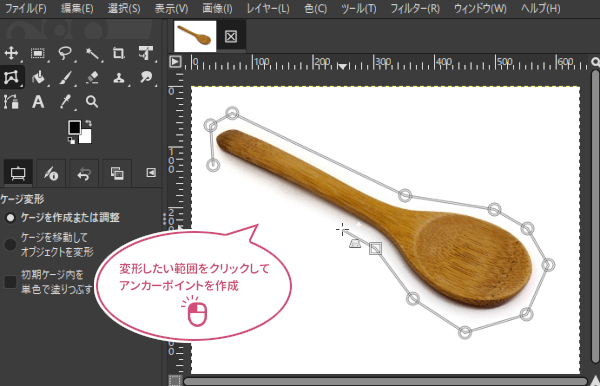Select the Free Select lasso tool
This screenshot has width=600, height=386.
click(x=65, y=53)
